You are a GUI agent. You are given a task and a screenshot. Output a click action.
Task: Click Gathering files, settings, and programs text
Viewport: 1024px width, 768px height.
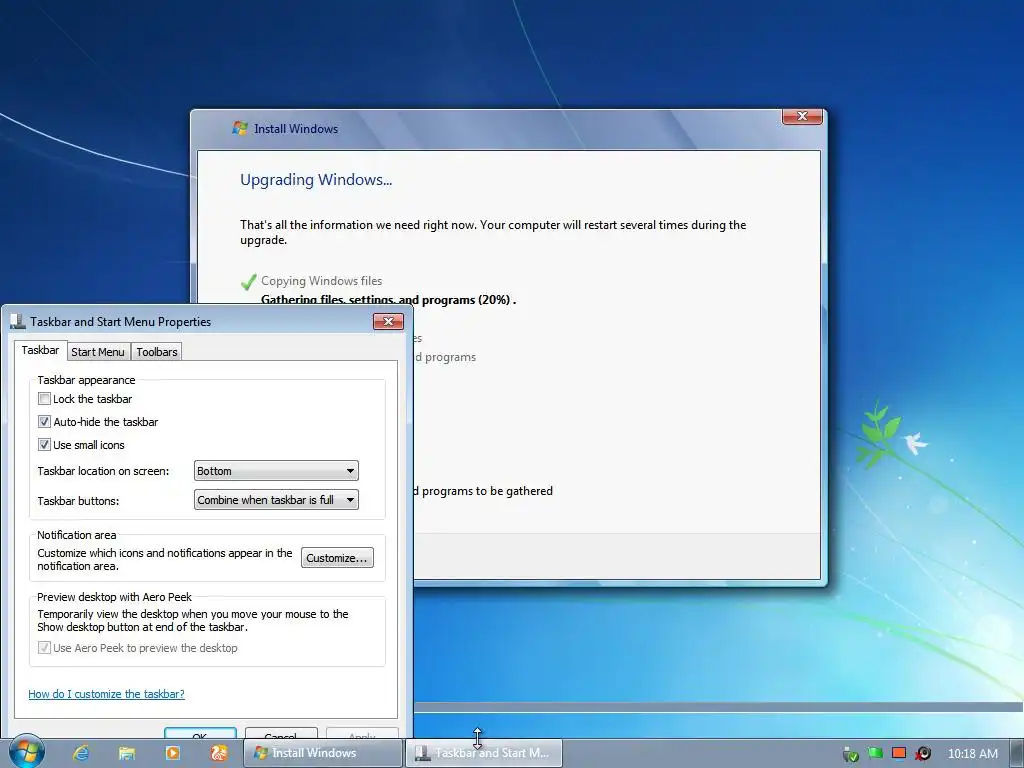tap(388, 300)
